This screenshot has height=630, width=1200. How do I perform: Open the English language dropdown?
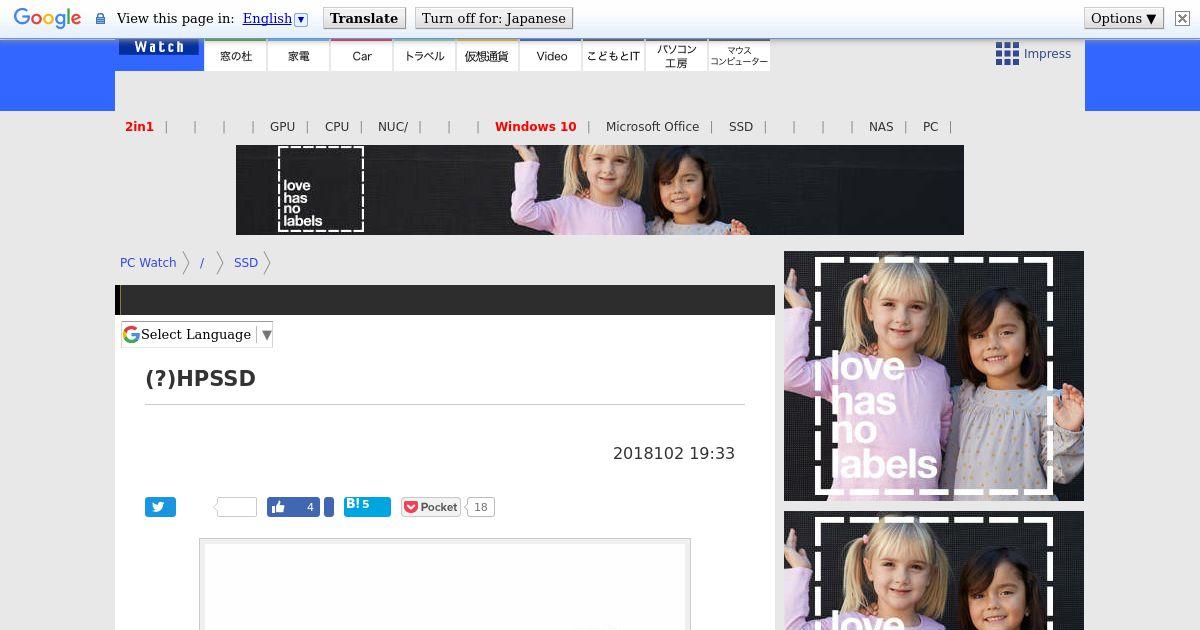tap(275, 18)
